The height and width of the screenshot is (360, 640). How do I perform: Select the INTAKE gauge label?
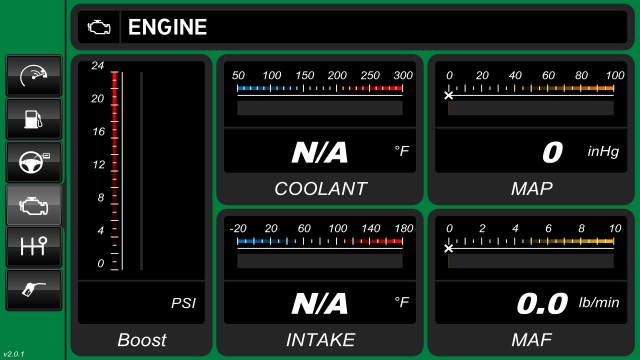coord(320,340)
